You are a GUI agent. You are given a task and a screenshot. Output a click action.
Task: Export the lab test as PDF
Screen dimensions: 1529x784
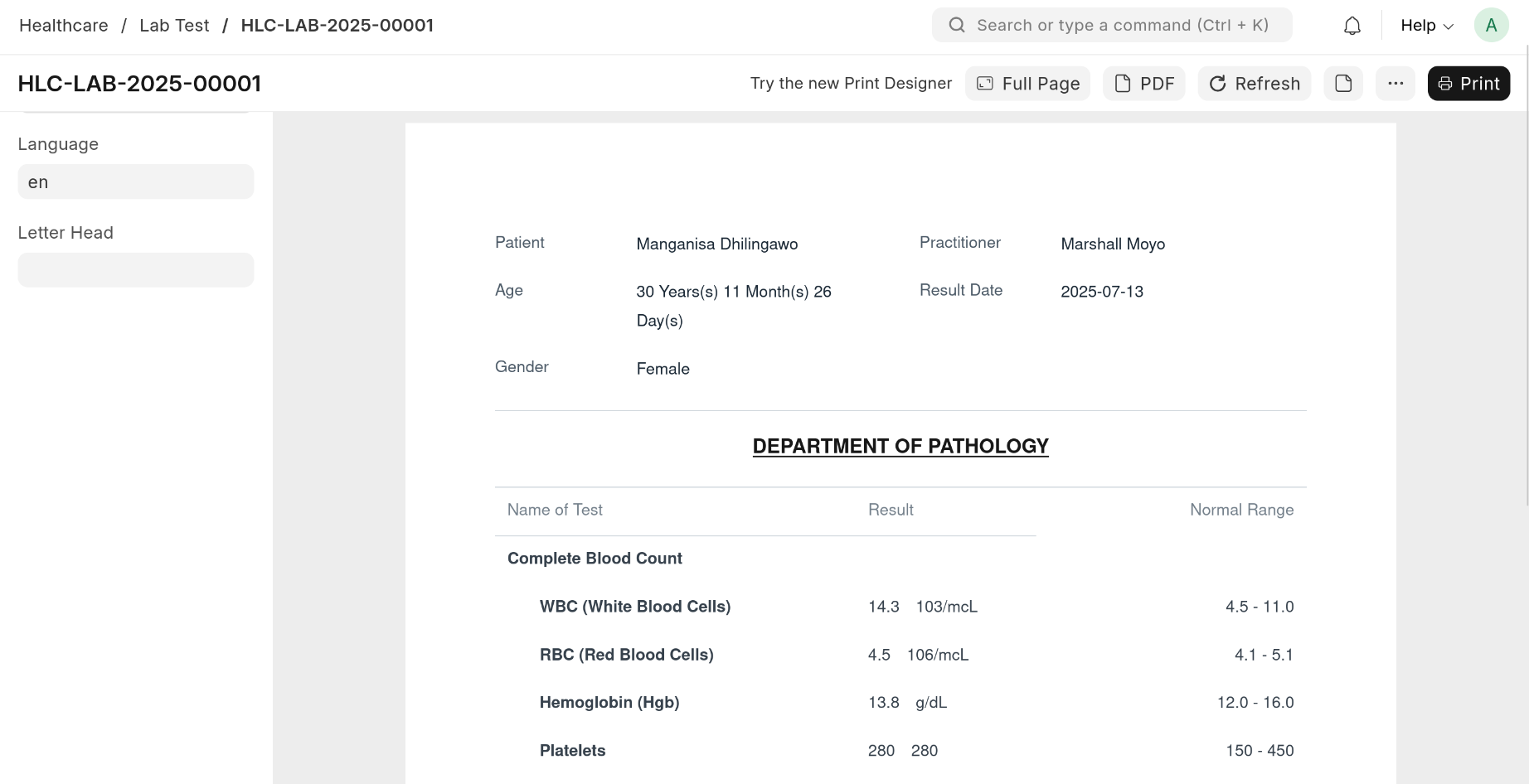(x=1143, y=84)
